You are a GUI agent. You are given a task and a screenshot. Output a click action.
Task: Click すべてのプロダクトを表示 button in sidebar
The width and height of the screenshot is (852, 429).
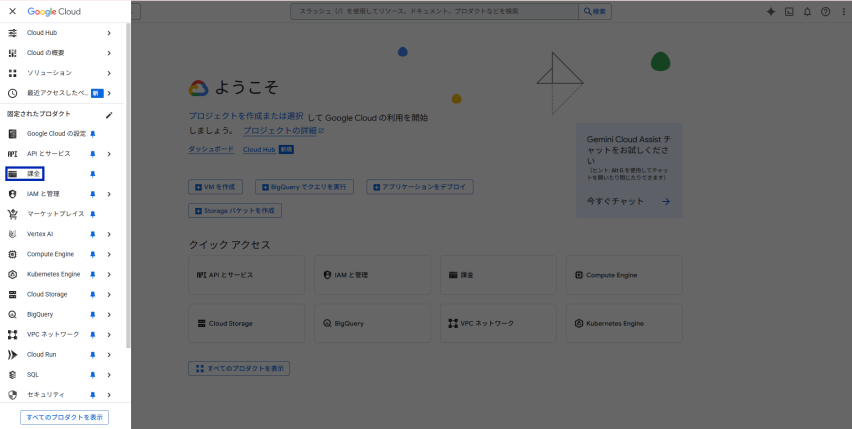pos(65,417)
